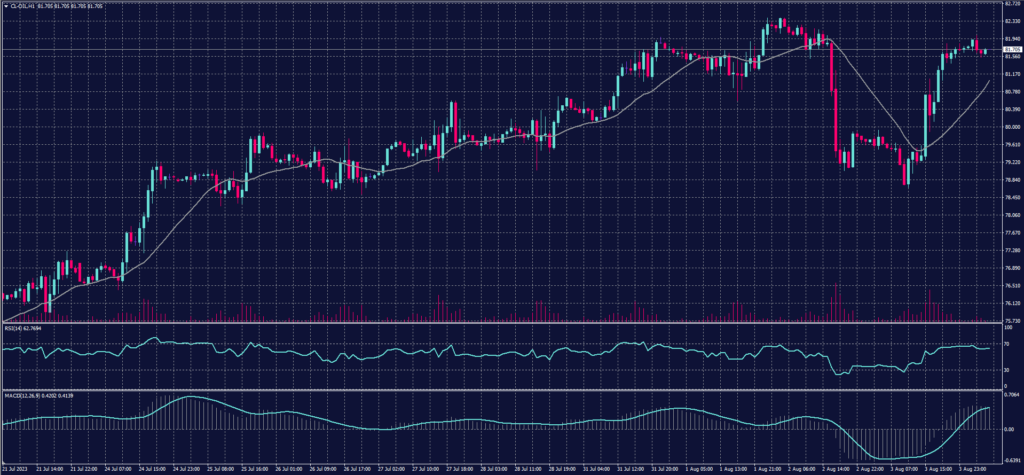
Task: Click the 75.730 price scale label
Action: tap(1009, 320)
